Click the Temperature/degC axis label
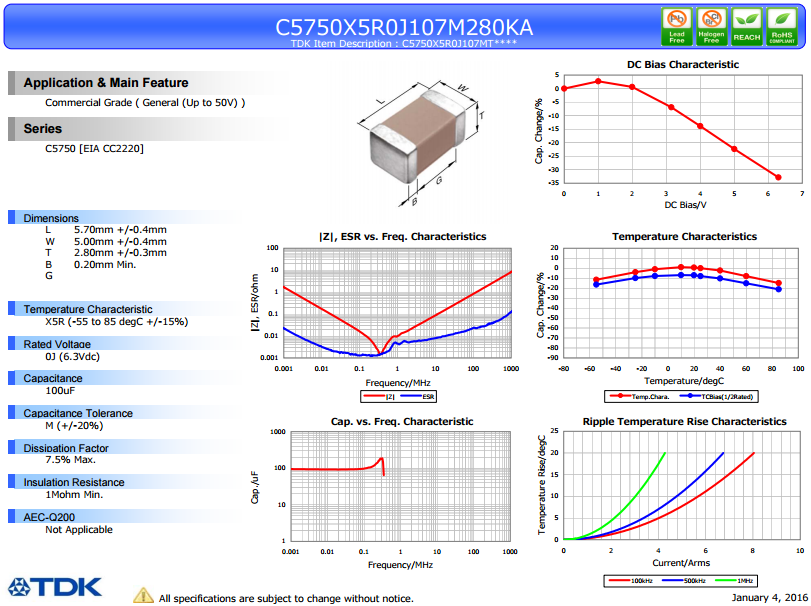 [684, 381]
